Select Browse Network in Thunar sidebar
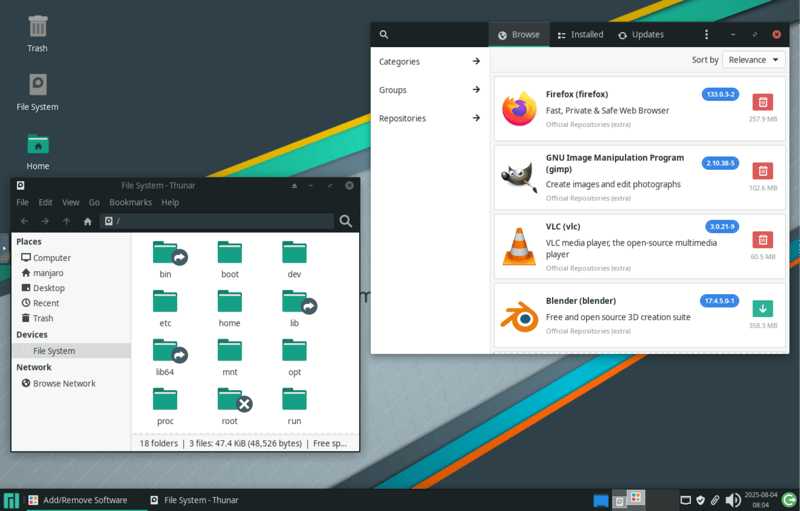Viewport: 800px width, 511px height. pos(64,383)
